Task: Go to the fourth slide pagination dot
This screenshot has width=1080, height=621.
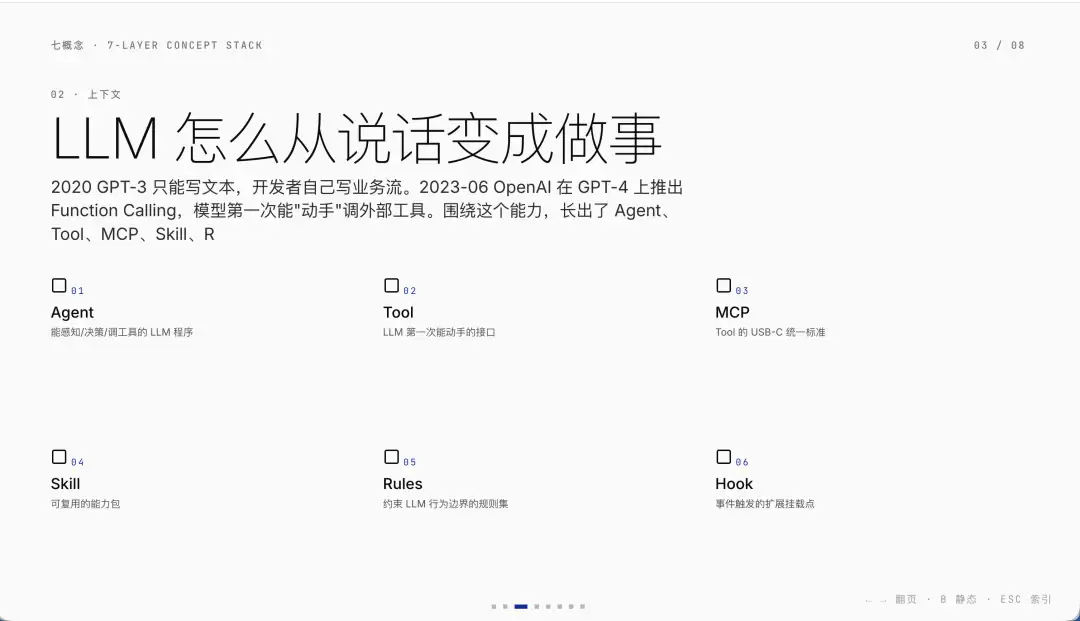Action: click(x=537, y=607)
